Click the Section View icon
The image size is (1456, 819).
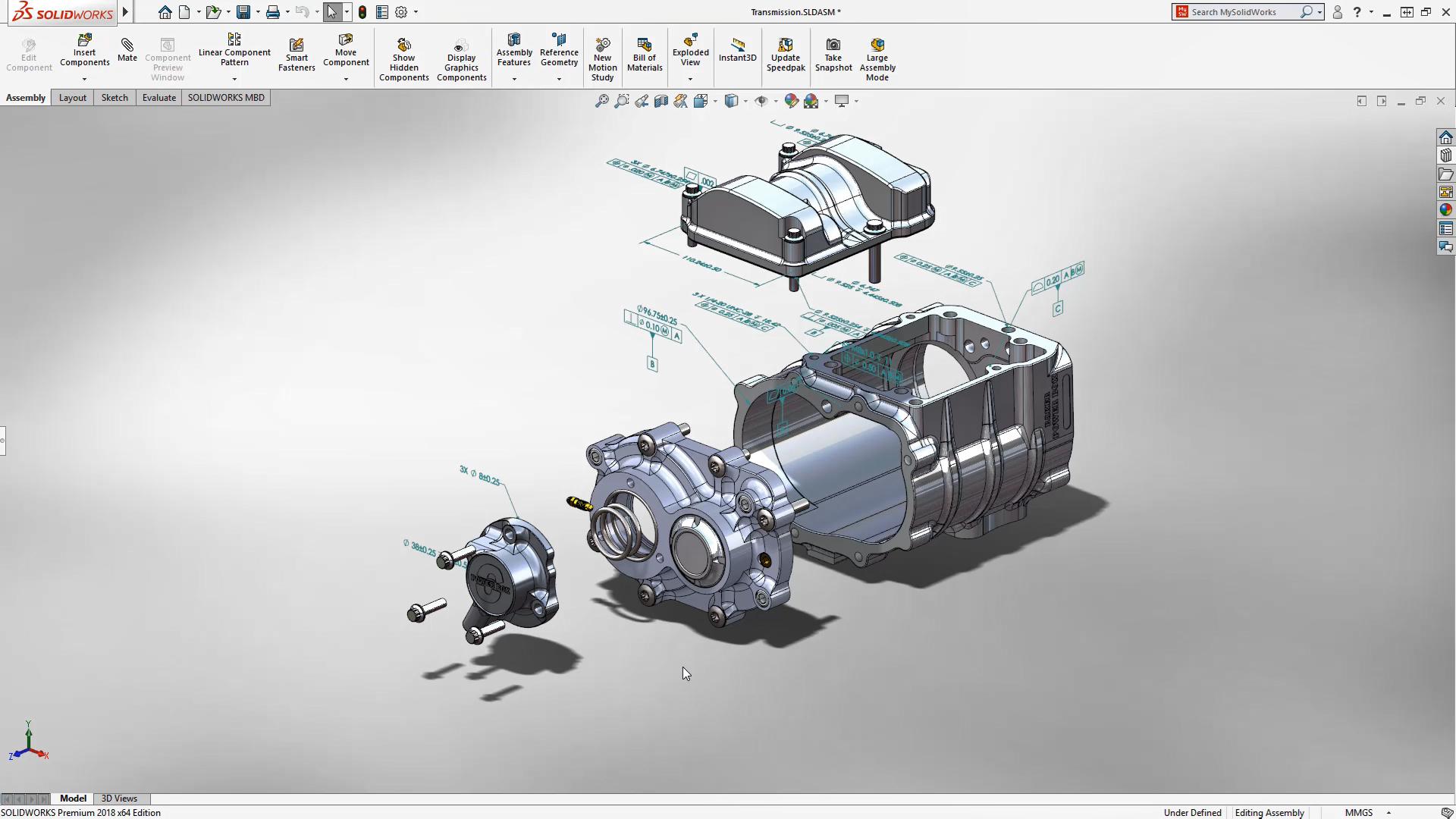tap(661, 101)
